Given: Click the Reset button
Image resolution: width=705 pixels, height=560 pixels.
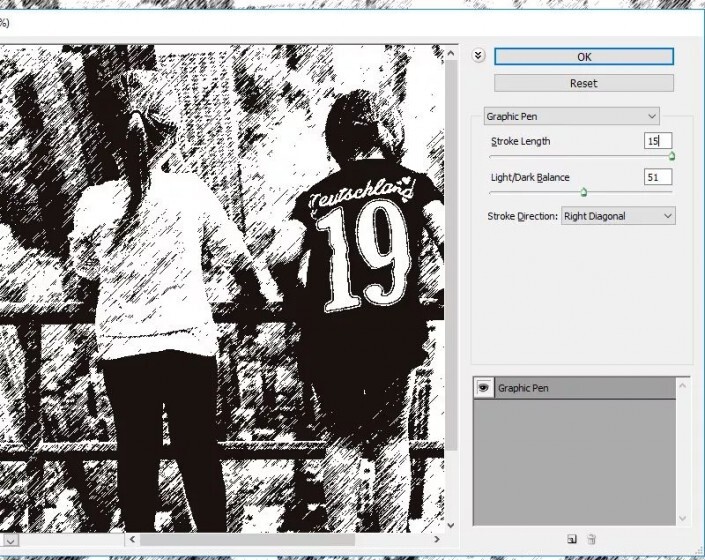Looking at the screenshot, I should pos(584,83).
